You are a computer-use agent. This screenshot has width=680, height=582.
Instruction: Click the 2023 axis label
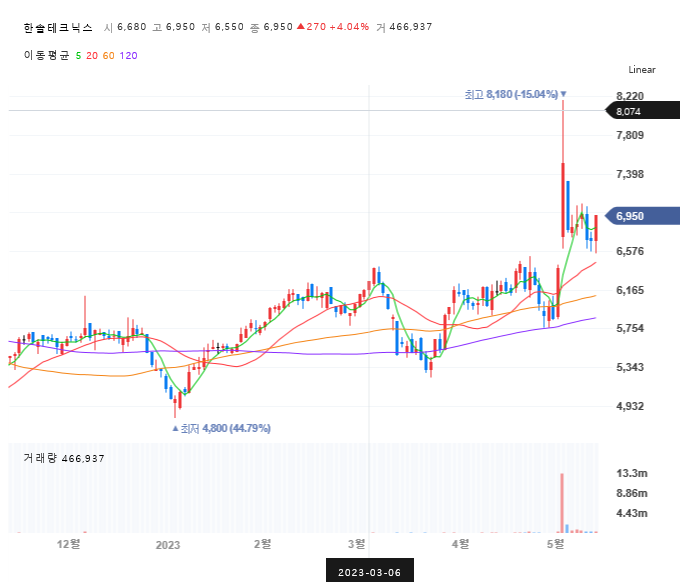(x=168, y=545)
